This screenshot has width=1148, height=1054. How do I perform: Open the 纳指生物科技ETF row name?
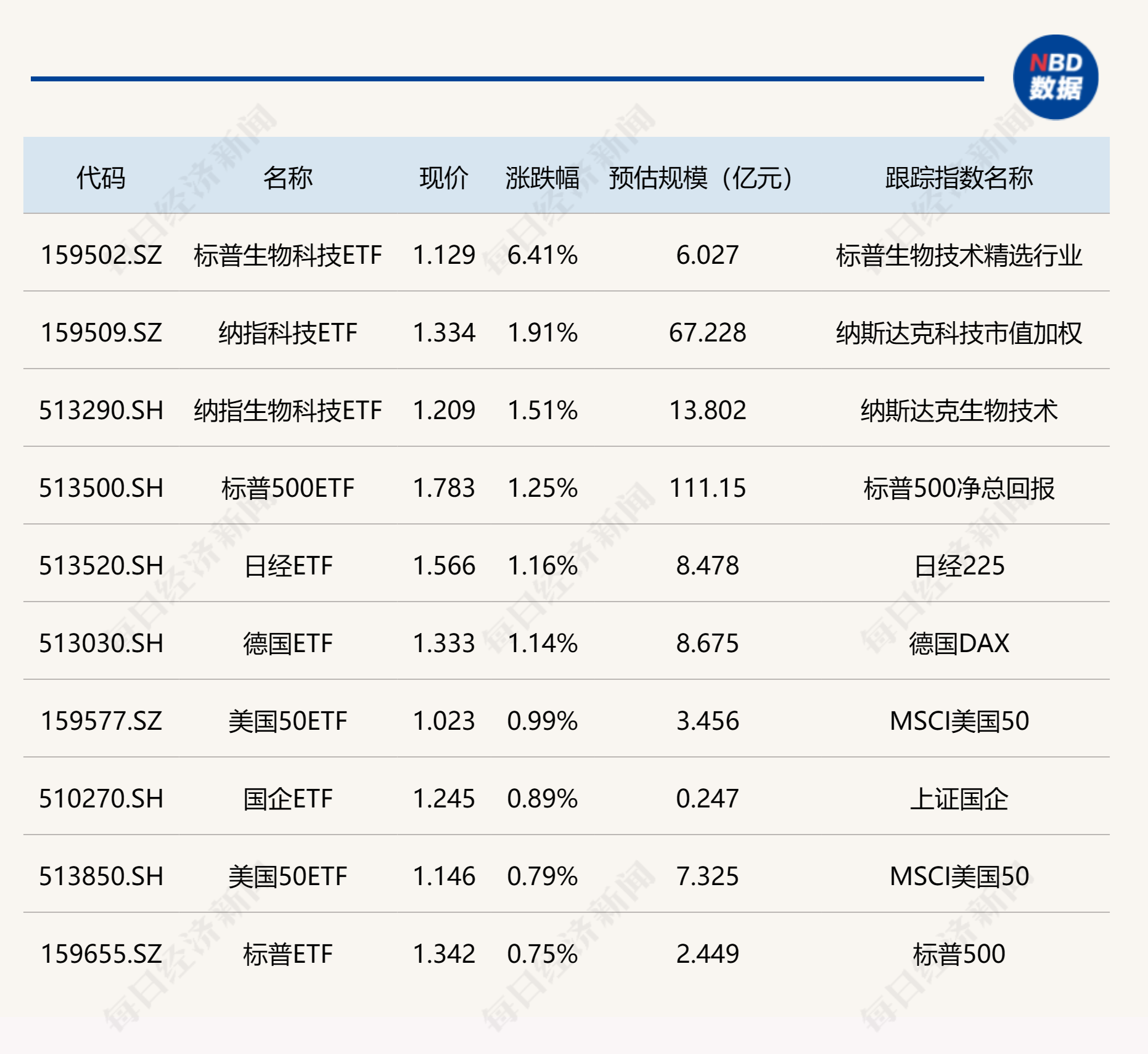[288, 411]
